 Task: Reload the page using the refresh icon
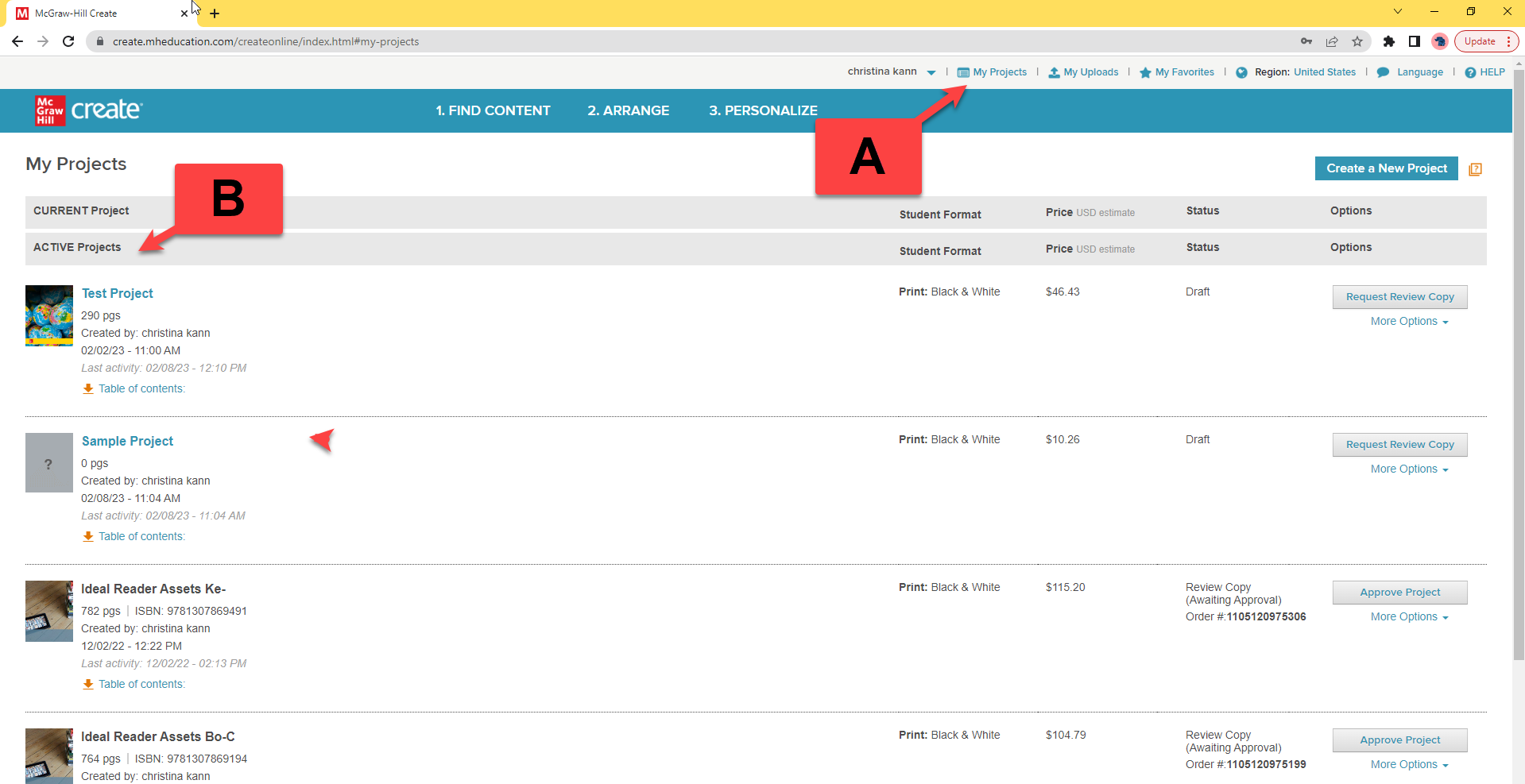pos(68,41)
